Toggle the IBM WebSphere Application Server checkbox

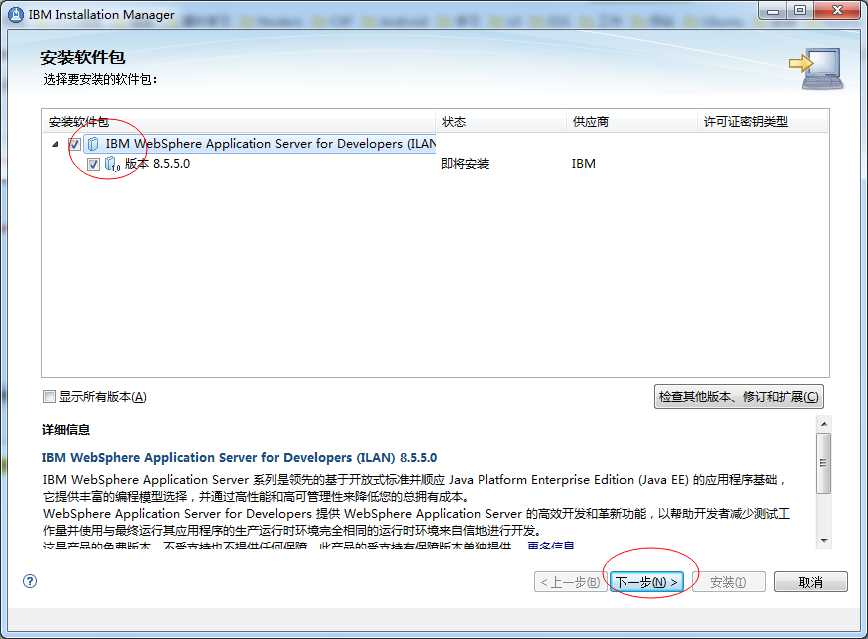click(75, 144)
